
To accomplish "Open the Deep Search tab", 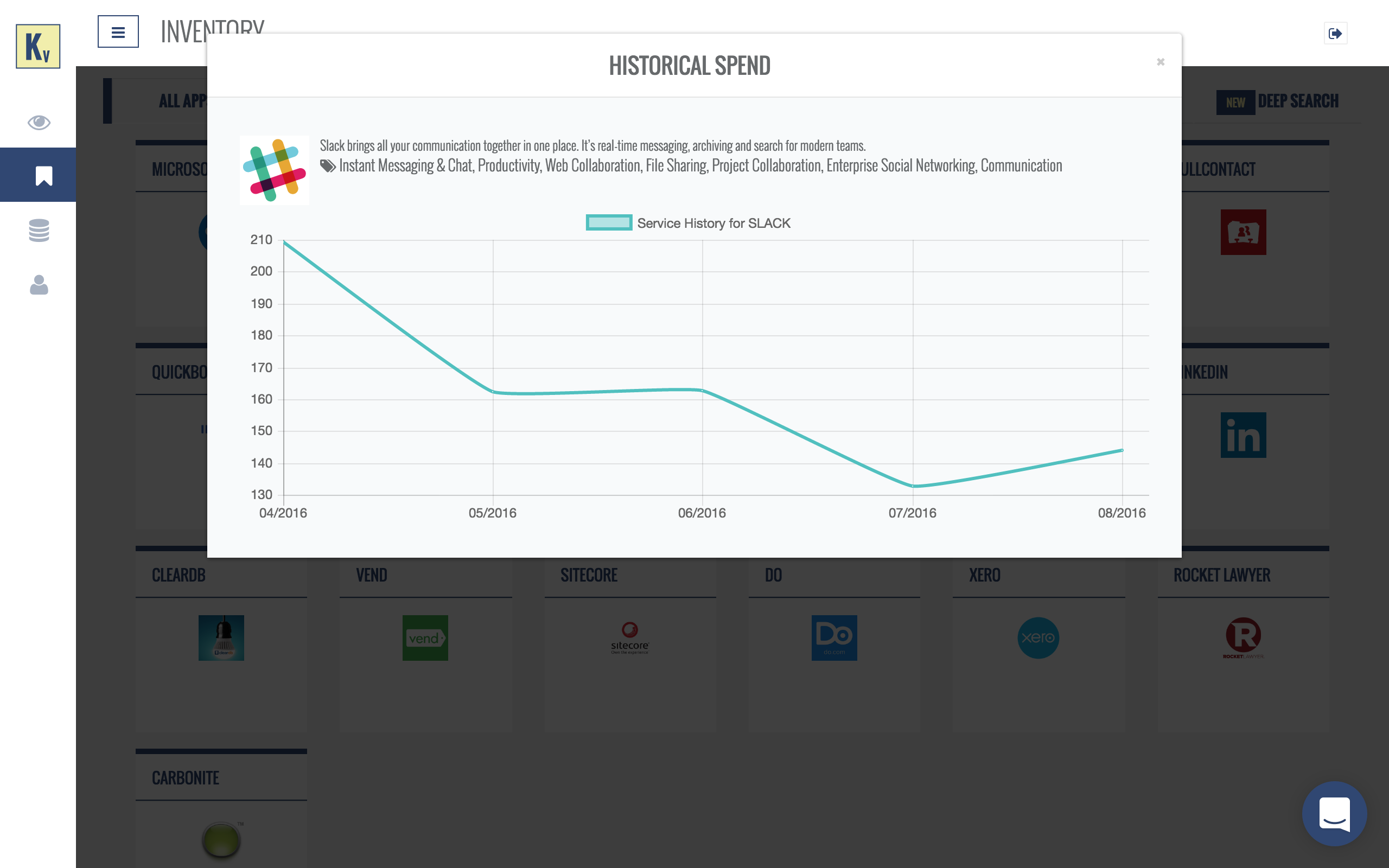I will point(1297,101).
